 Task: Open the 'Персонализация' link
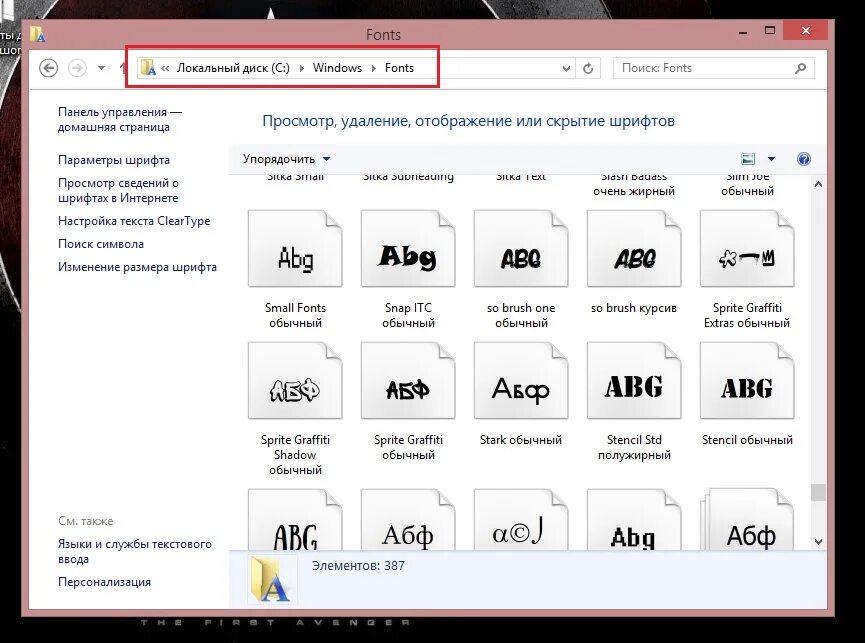click(x=104, y=582)
